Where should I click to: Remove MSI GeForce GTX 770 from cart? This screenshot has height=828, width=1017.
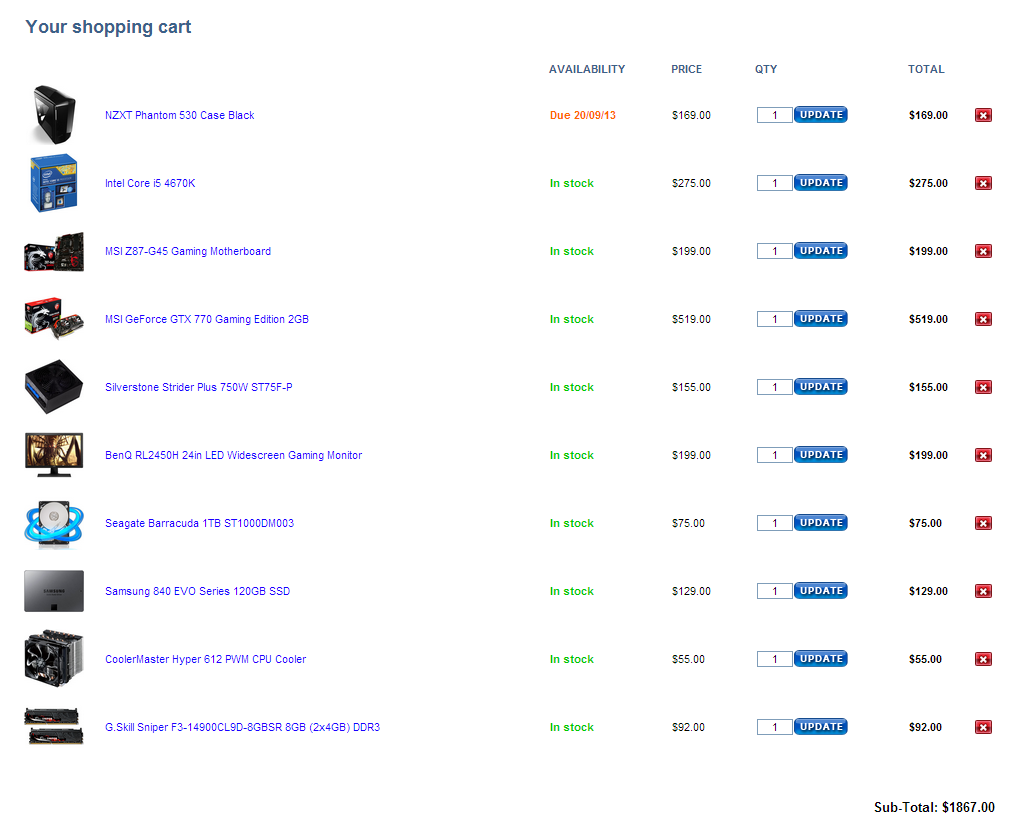pos(983,320)
